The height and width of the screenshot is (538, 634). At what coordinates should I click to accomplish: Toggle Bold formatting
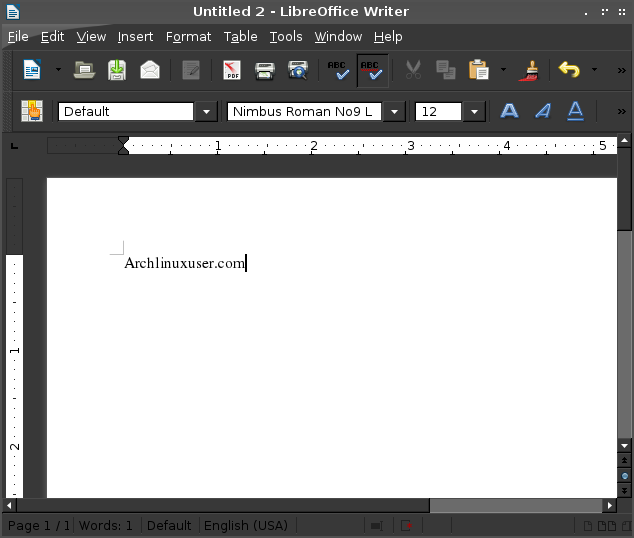pyautogui.click(x=509, y=111)
